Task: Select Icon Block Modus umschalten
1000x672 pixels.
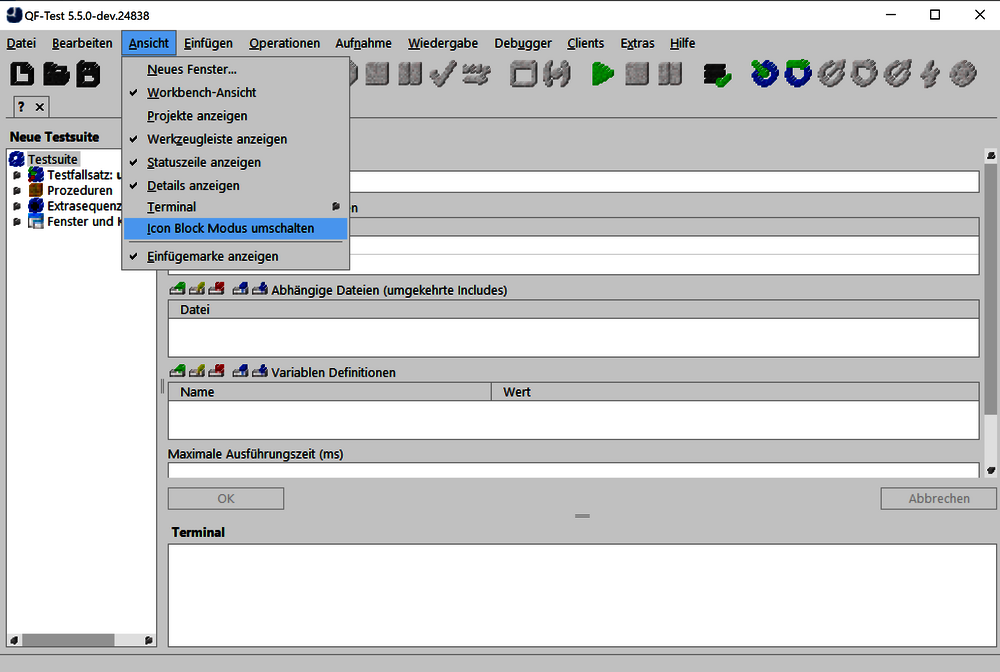Action: [230, 228]
